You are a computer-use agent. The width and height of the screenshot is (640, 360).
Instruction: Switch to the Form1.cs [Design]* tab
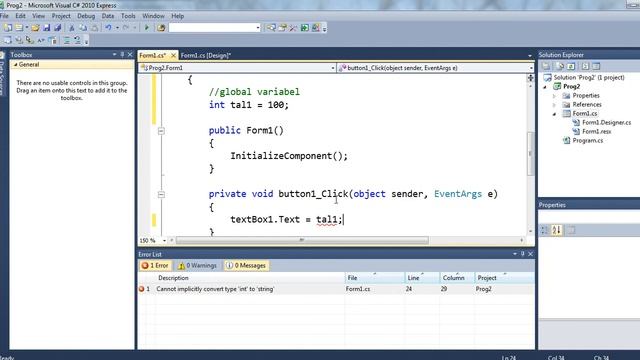pyautogui.click(x=206, y=55)
